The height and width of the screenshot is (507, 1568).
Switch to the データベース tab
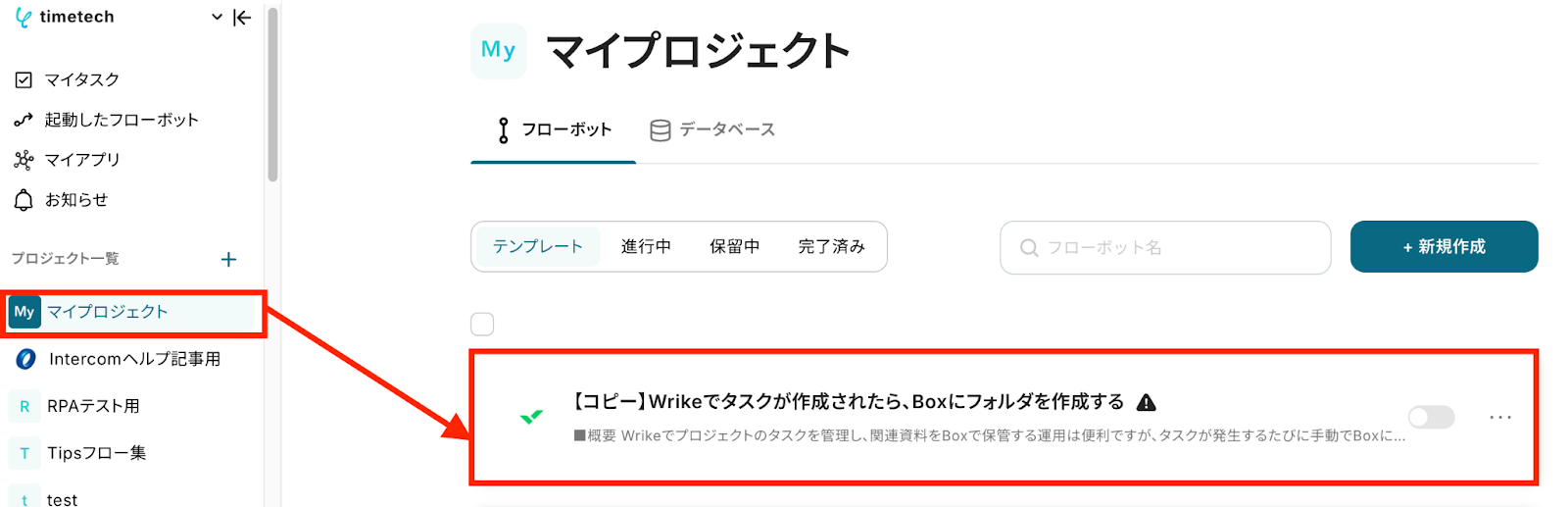click(712, 129)
